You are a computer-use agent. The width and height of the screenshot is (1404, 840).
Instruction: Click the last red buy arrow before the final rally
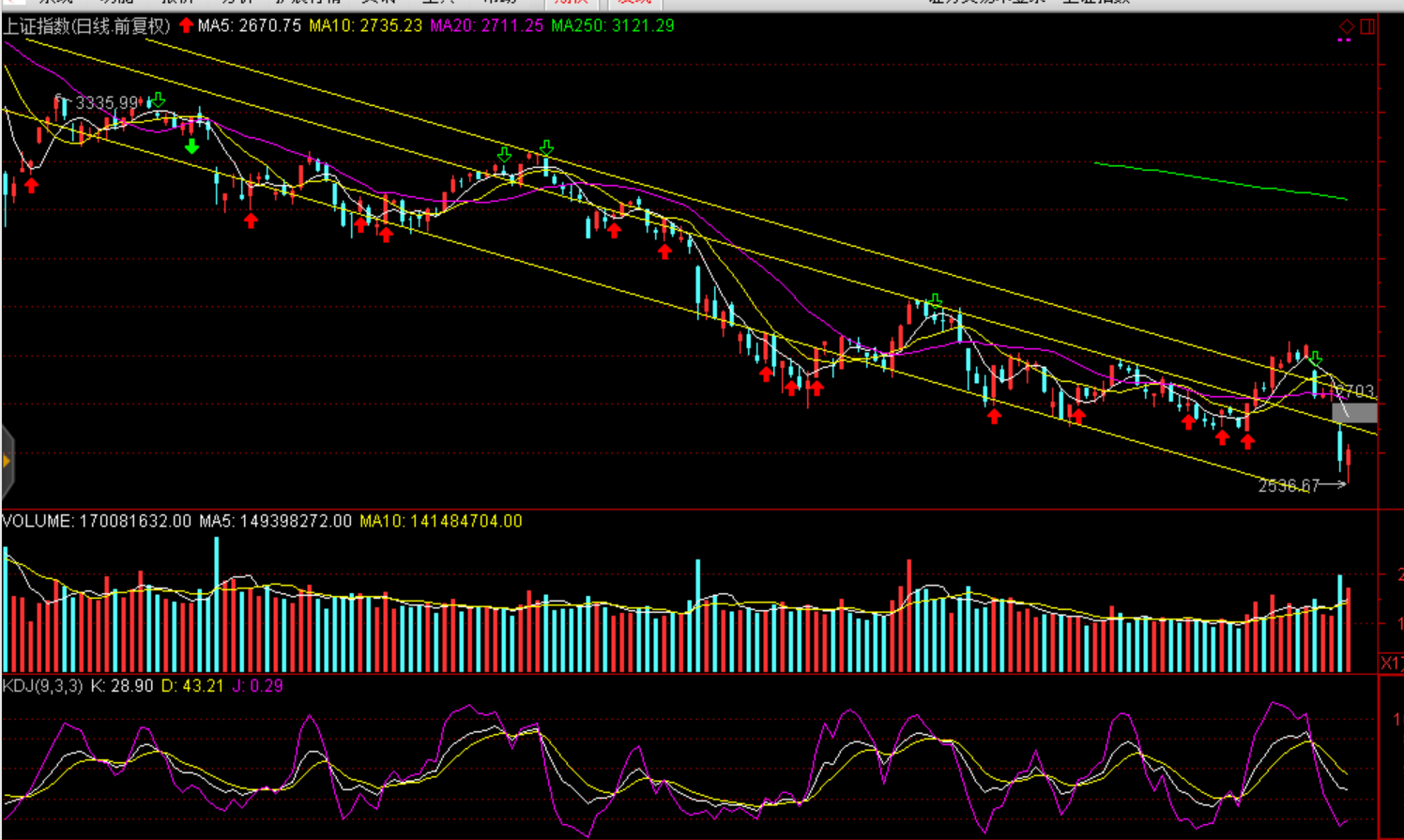pyautogui.click(x=1247, y=441)
